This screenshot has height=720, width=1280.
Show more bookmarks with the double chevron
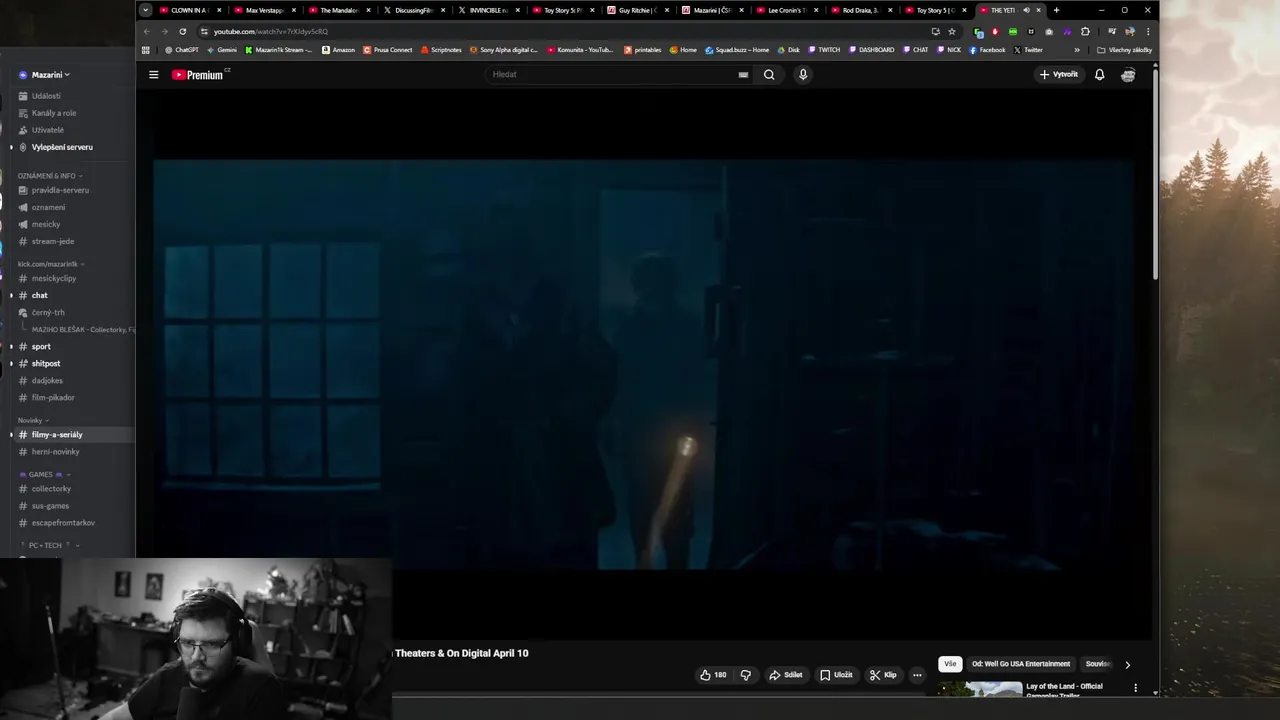point(1077,50)
